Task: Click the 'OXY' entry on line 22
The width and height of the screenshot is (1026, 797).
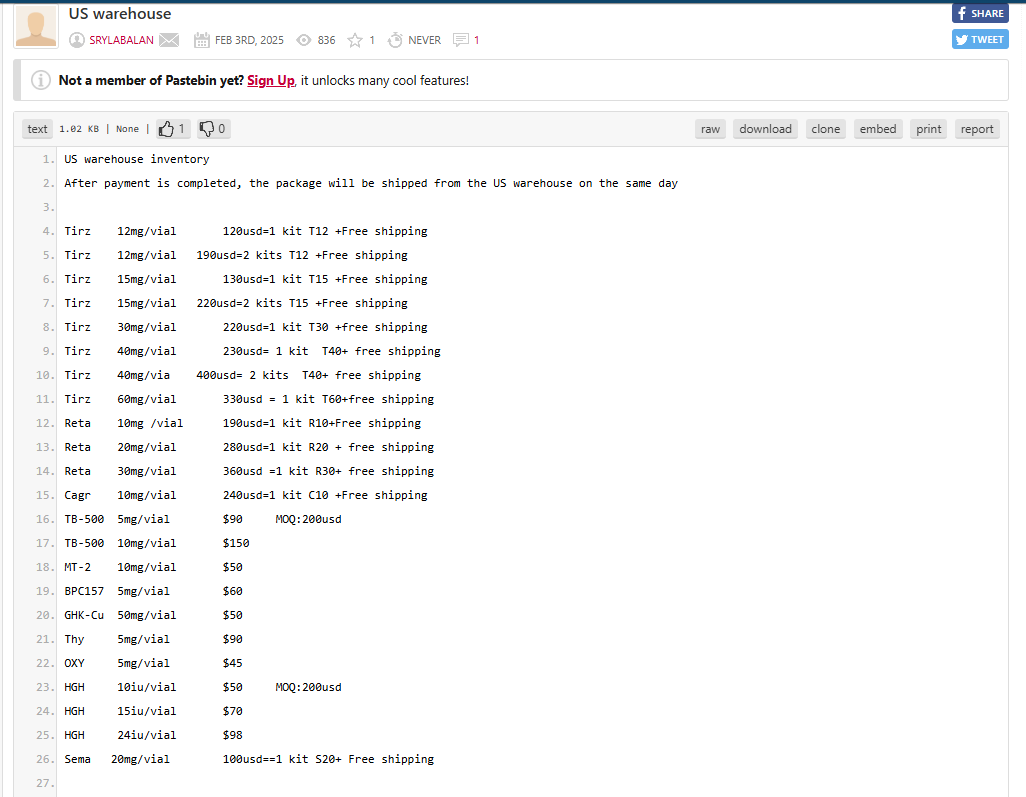Action: tap(74, 663)
